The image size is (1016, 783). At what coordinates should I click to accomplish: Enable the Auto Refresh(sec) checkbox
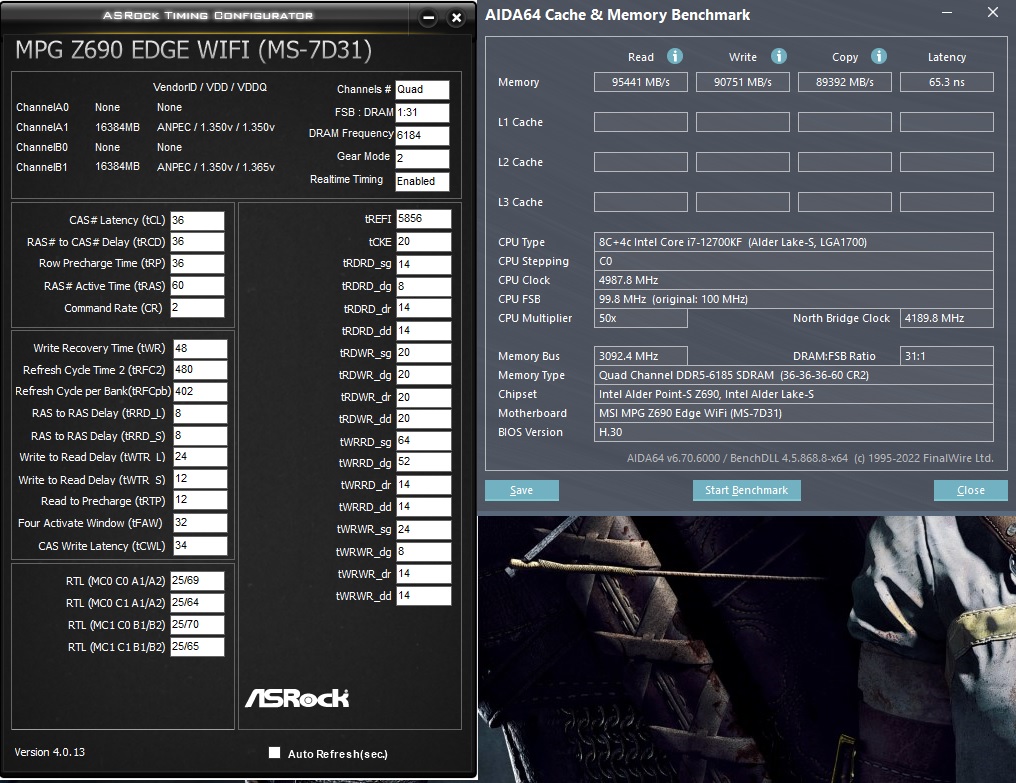click(275, 753)
